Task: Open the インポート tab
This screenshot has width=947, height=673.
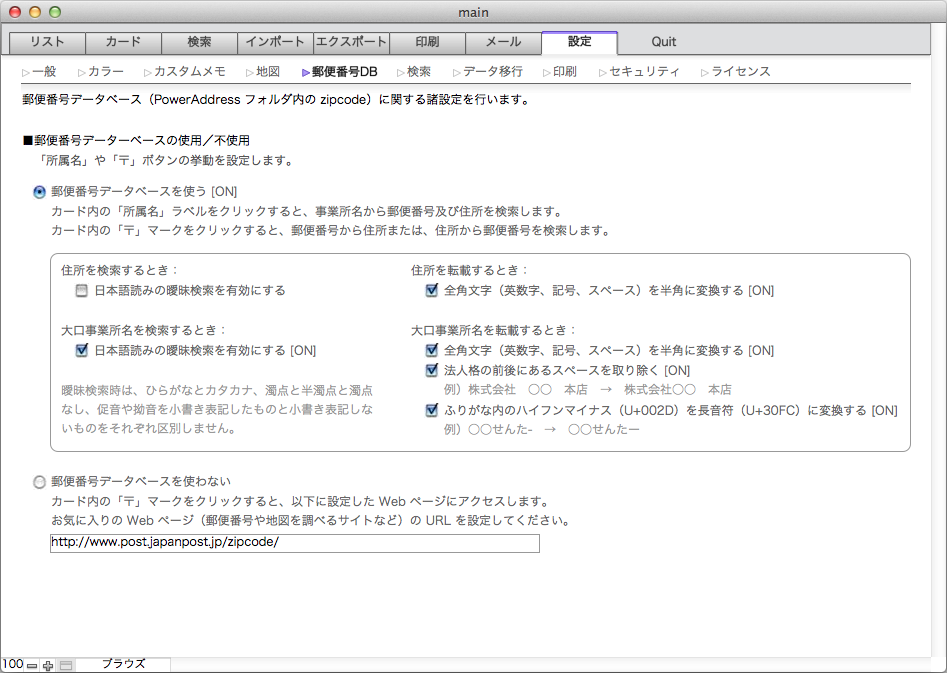Action: click(275, 42)
